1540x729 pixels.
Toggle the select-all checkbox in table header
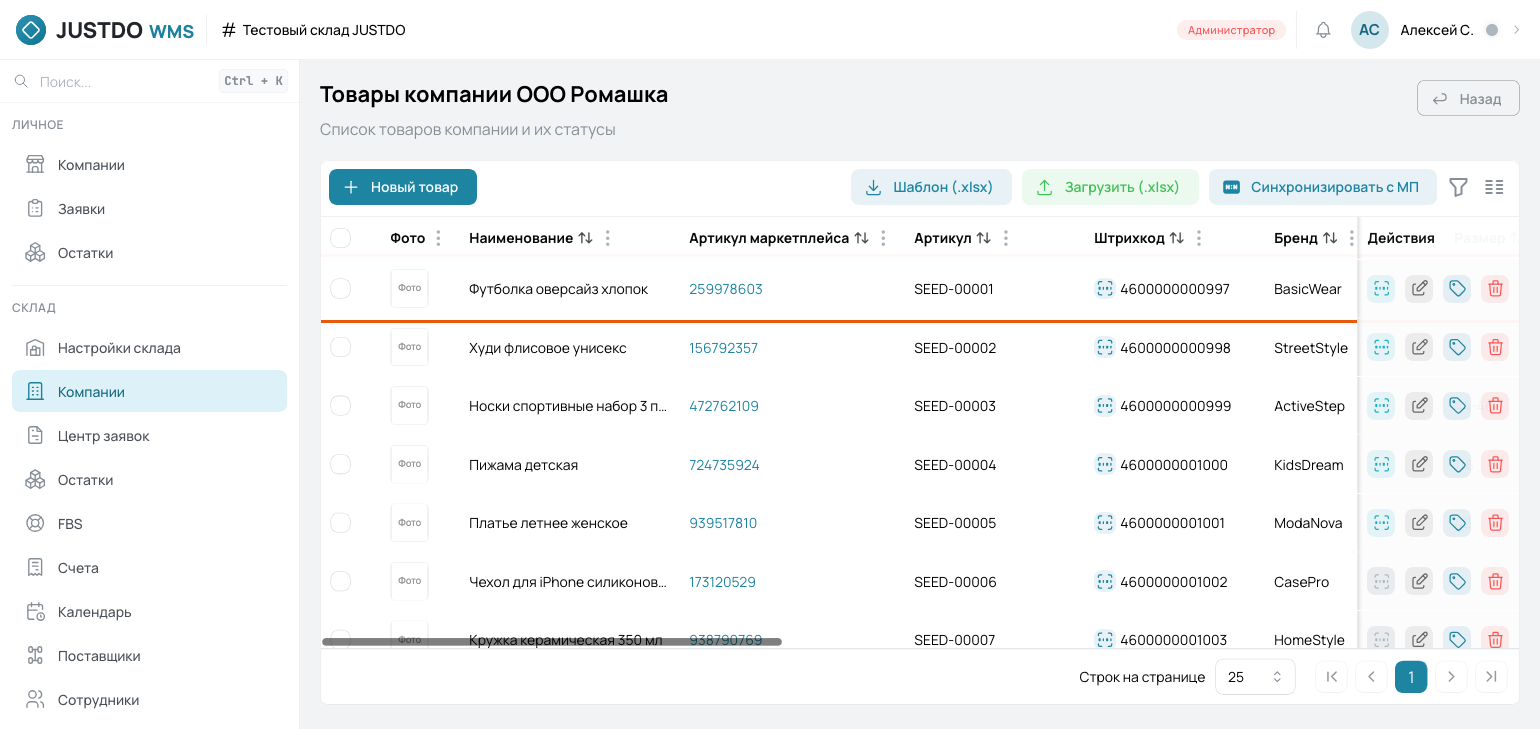(341, 238)
